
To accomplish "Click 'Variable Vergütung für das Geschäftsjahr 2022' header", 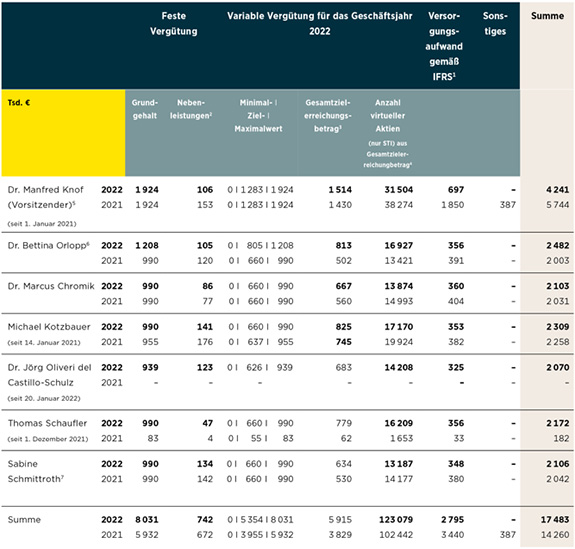I will point(319,23).
